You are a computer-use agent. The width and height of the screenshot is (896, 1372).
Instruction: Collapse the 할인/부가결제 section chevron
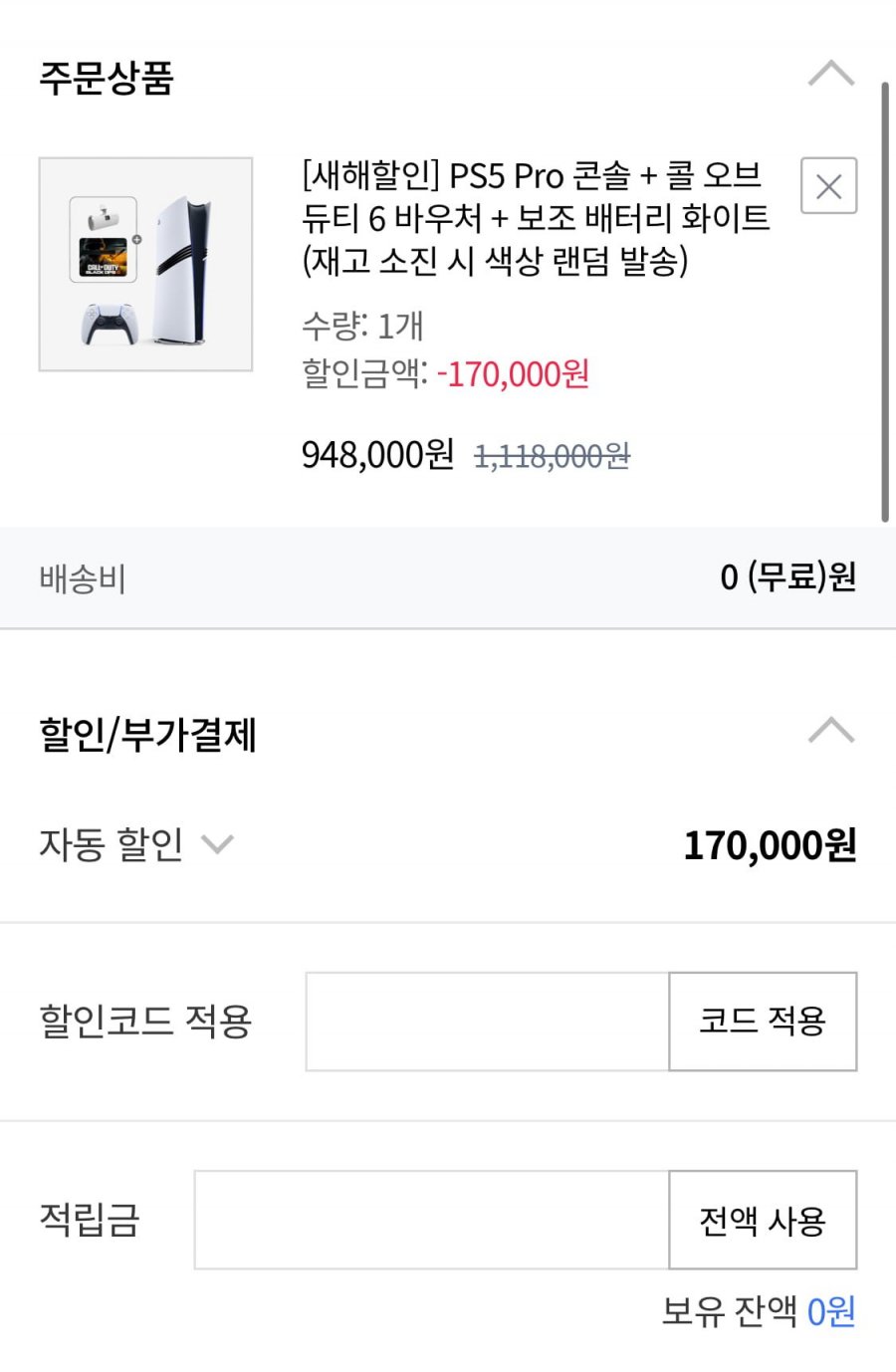pyautogui.click(x=830, y=731)
